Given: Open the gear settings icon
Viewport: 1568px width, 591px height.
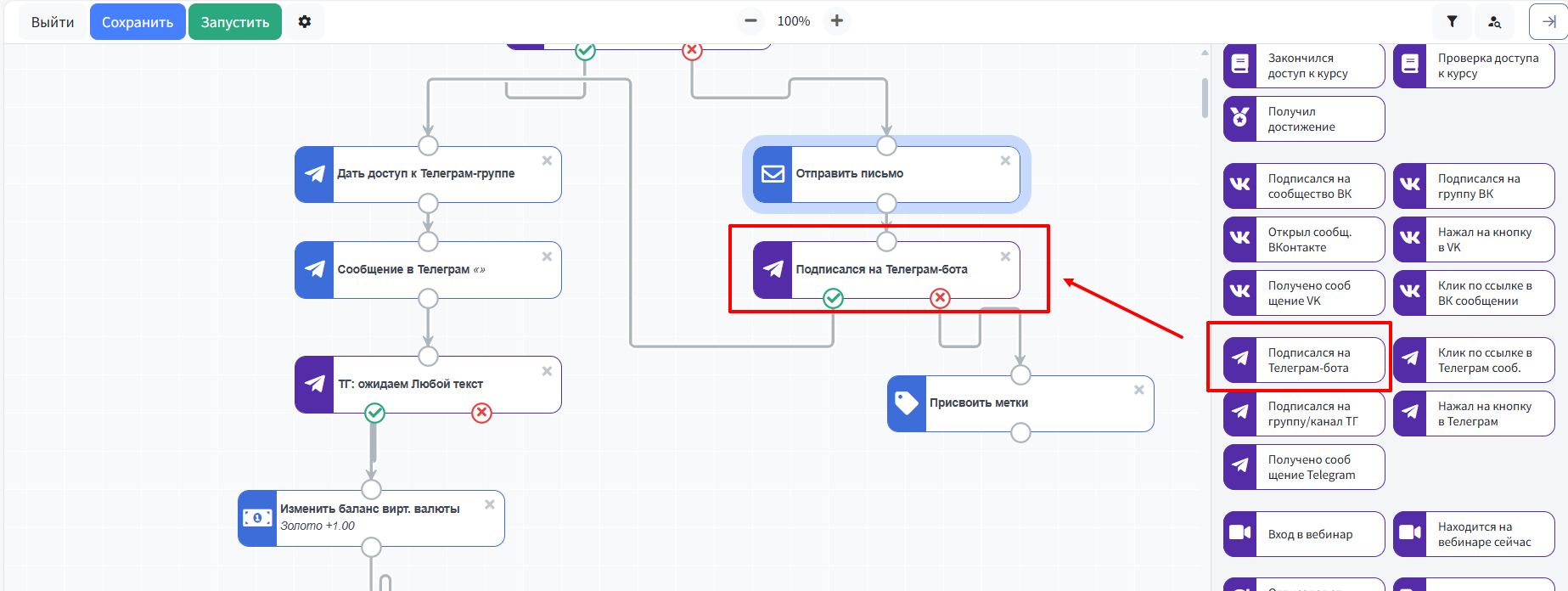Looking at the screenshot, I should (305, 22).
